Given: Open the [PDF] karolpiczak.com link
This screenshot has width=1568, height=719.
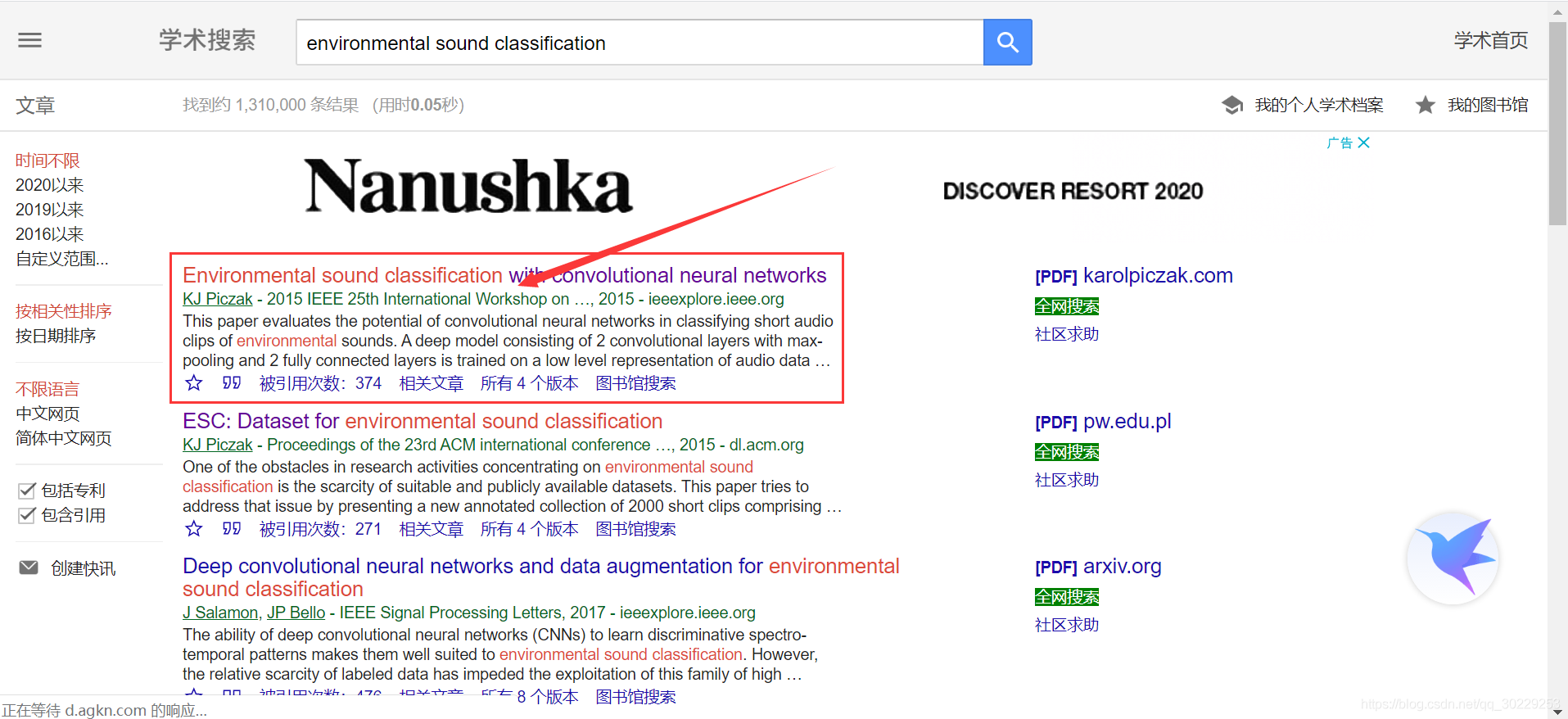Looking at the screenshot, I should (x=1134, y=275).
